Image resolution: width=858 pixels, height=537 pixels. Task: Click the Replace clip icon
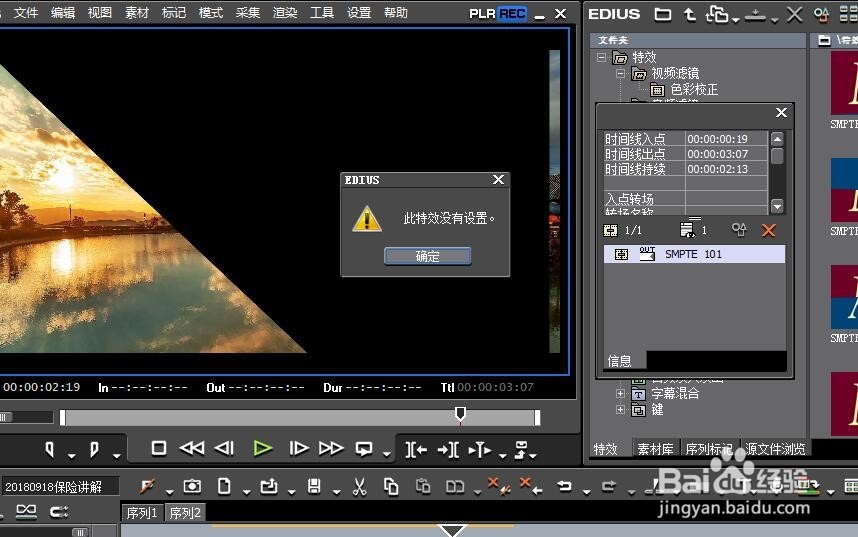[x=455, y=486]
